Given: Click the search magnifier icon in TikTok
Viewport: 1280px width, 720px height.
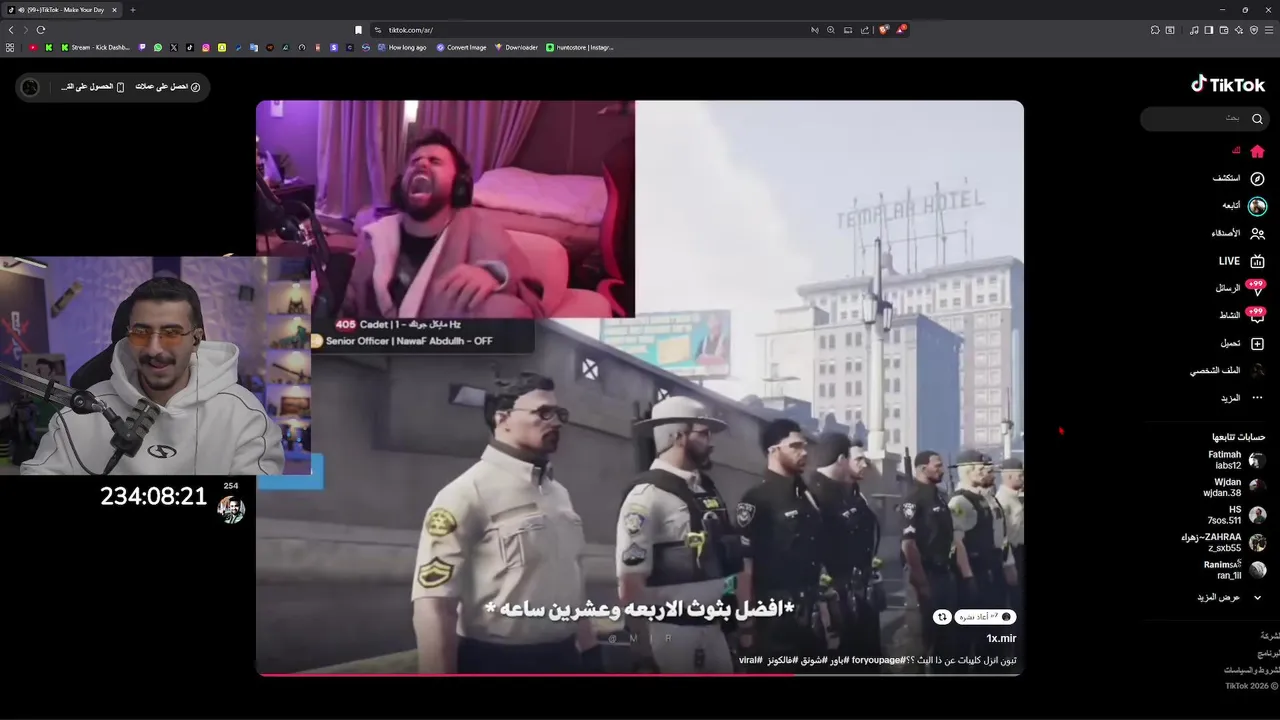Looking at the screenshot, I should [1257, 119].
